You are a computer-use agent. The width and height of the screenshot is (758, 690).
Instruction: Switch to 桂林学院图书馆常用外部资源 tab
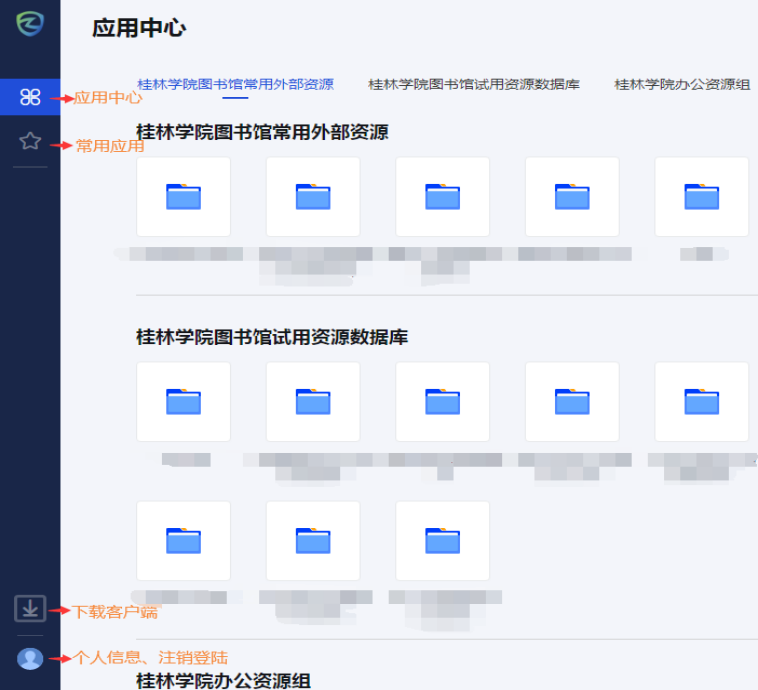click(235, 85)
